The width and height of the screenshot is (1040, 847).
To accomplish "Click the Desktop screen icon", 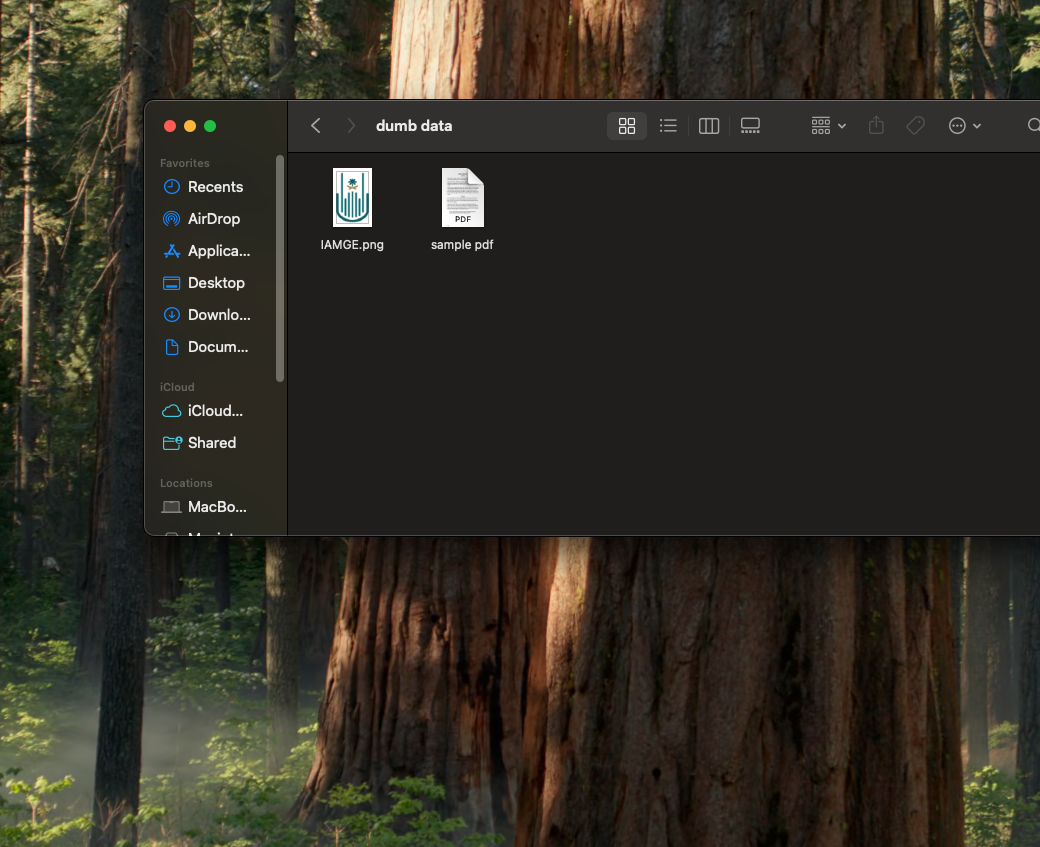I will [x=172, y=283].
